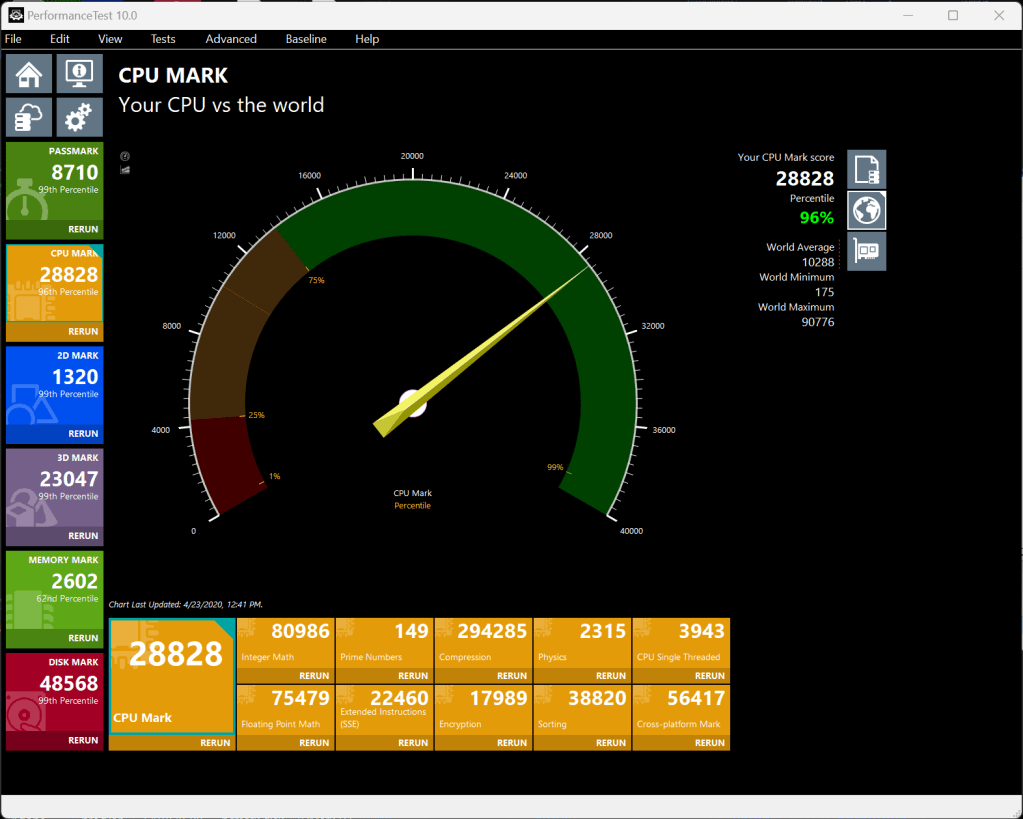Select the 2D Mark score tile

(x=54, y=385)
